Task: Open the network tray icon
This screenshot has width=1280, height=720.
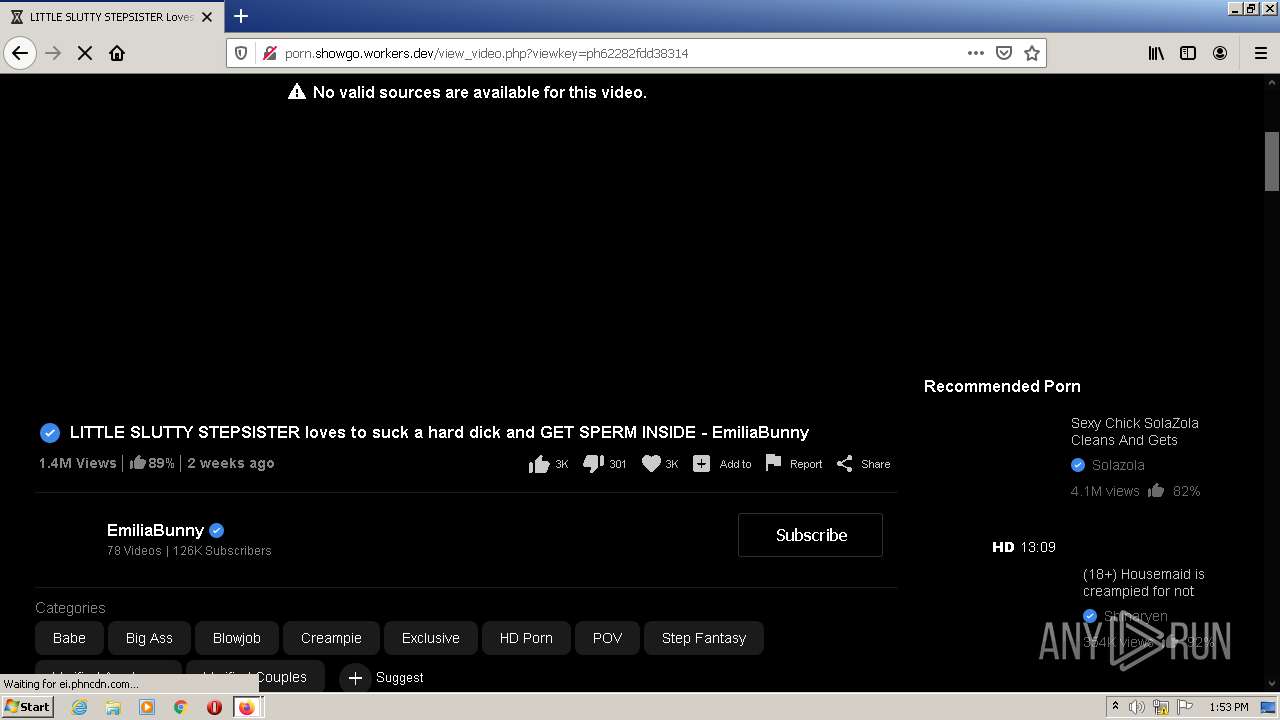Action: pyautogui.click(x=1161, y=707)
